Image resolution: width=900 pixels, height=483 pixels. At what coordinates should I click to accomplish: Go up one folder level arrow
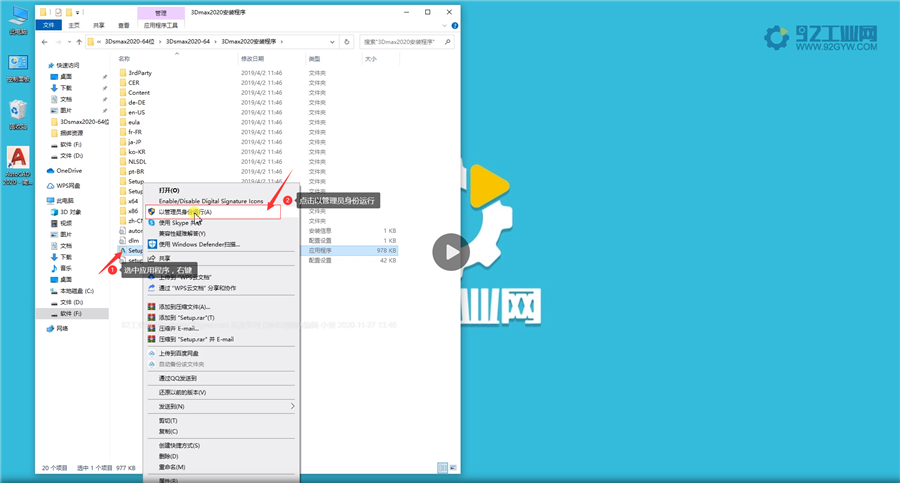79,42
